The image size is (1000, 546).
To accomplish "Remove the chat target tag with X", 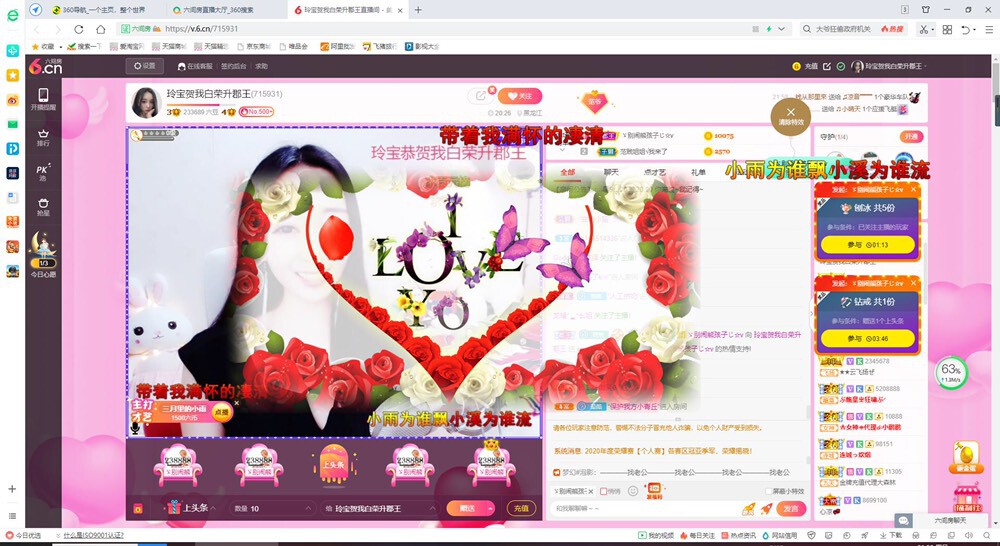I will point(590,491).
